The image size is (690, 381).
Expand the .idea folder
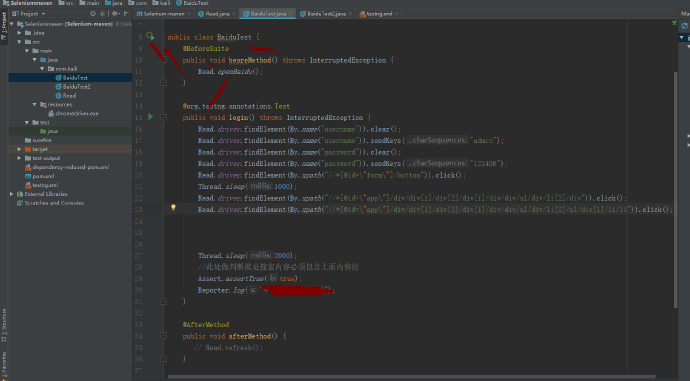[19, 33]
